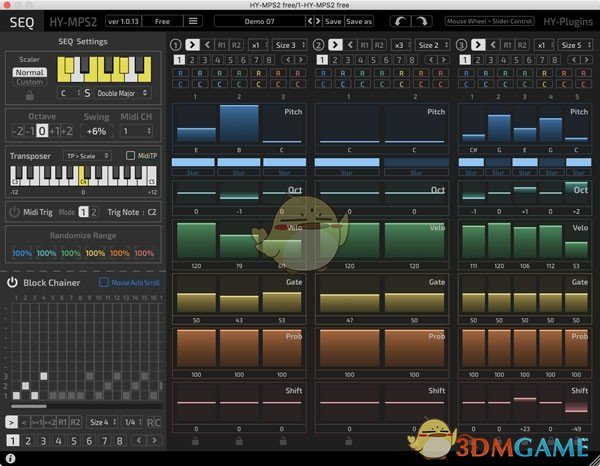Select Midi Trig mode 1
This screenshot has width=600, height=466.
(83, 212)
